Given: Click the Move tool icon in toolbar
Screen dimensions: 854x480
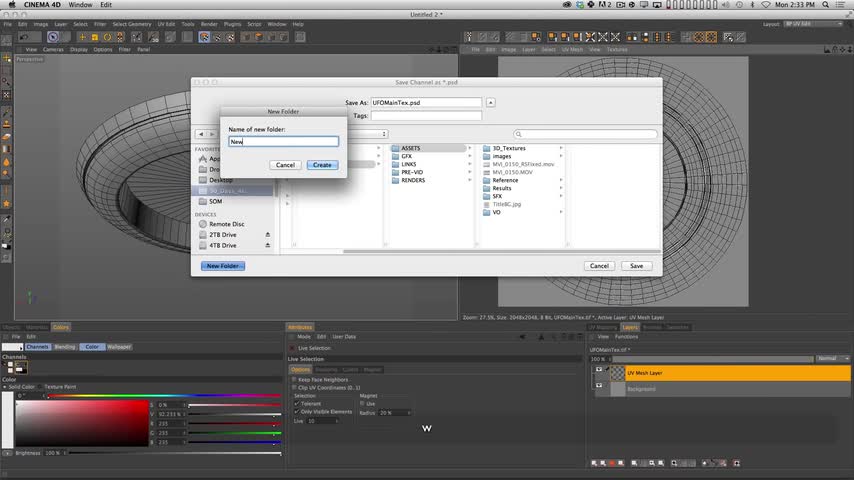Looking at the screenshot, I should coord(82,37).
